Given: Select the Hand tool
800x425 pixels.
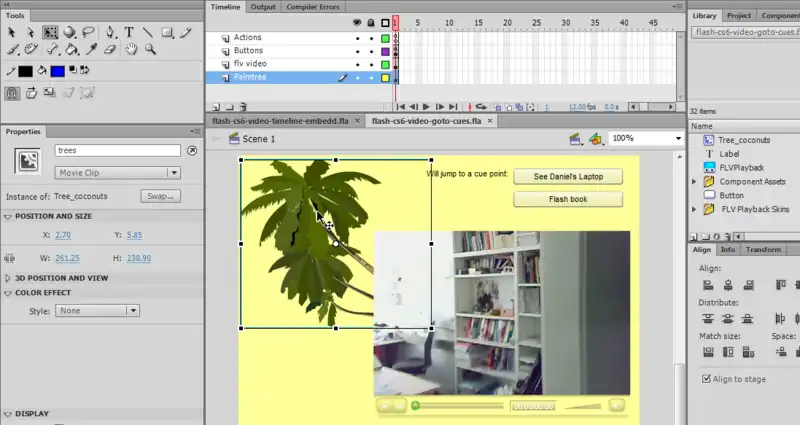Looking at the screenshot, I should click(x=131, y=48).
